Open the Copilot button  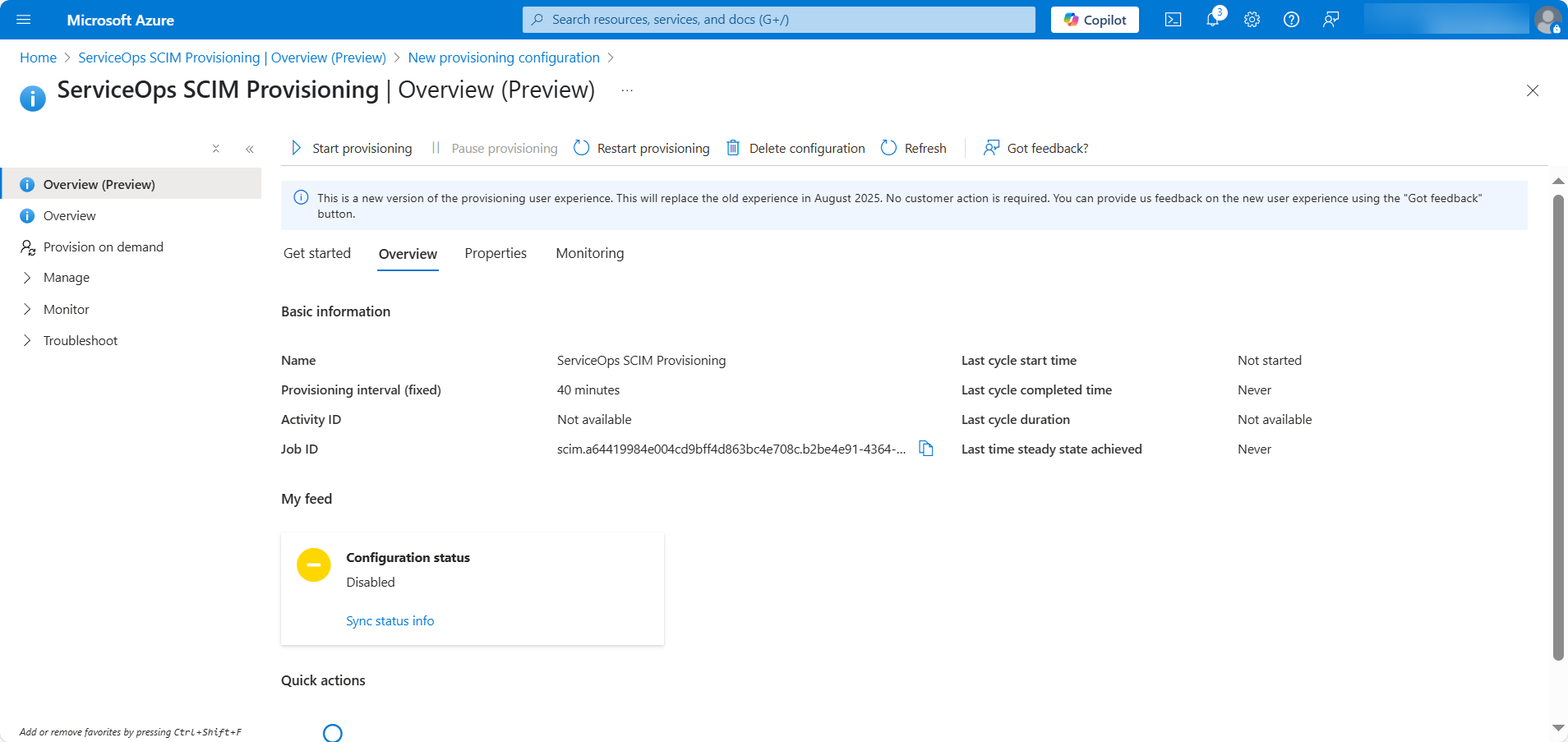point(1095,20)
